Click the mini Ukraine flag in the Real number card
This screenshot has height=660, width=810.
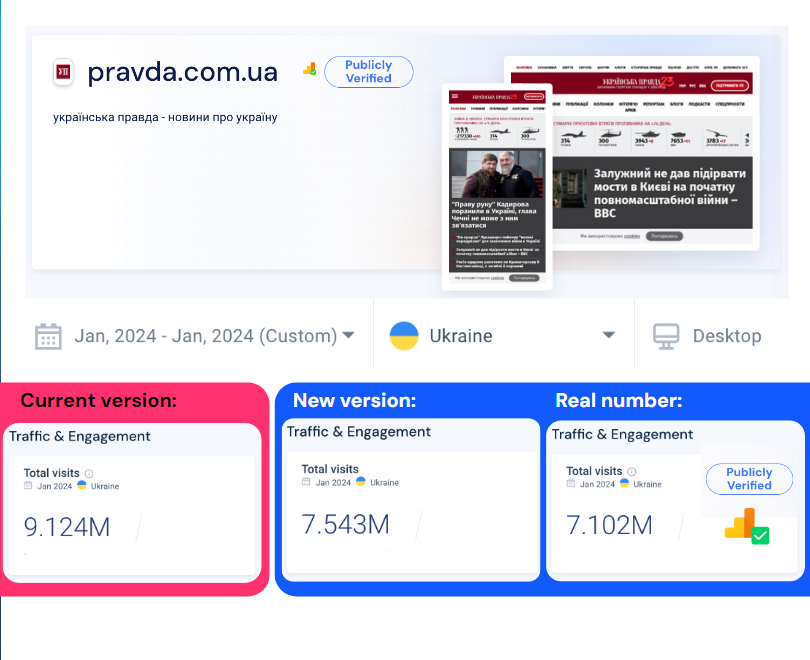[623, 482]
